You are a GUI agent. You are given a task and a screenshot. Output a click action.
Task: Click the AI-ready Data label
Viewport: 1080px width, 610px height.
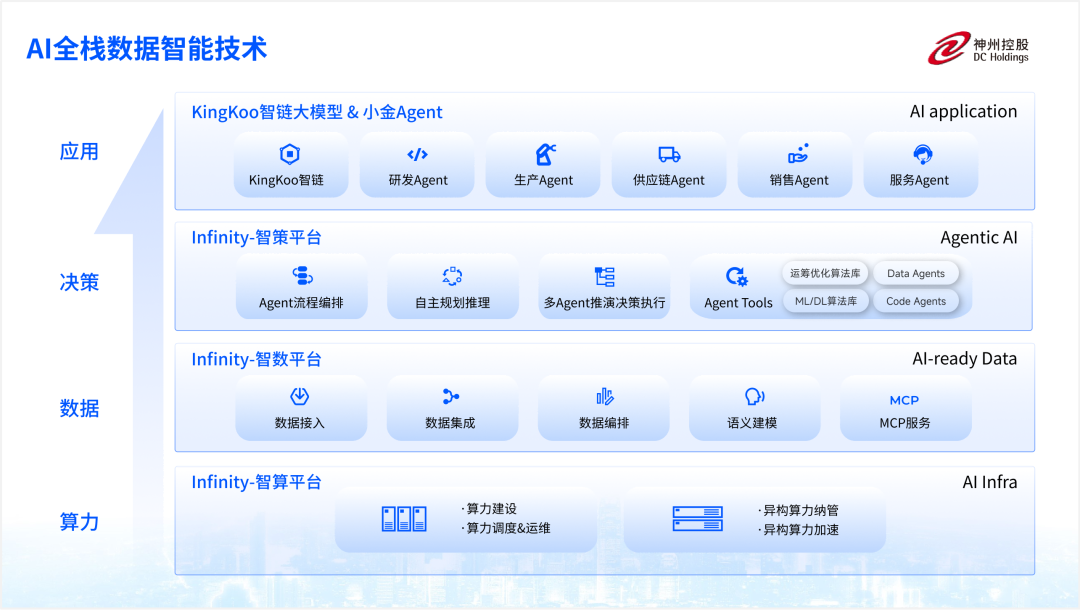pos(964,359)
